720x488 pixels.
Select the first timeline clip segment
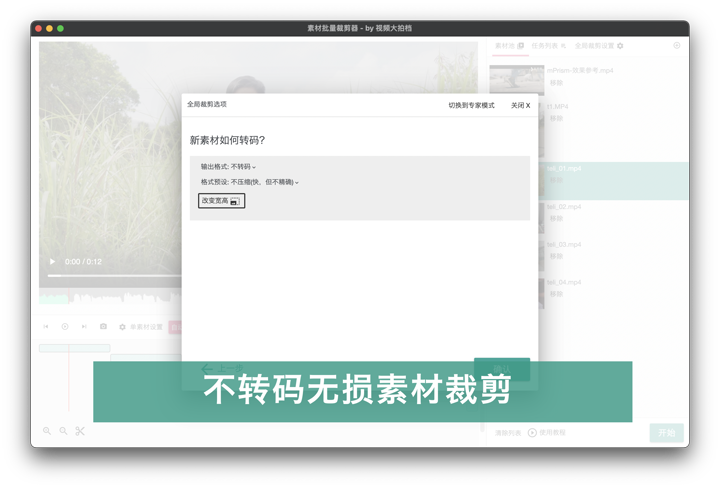[74, 348]
